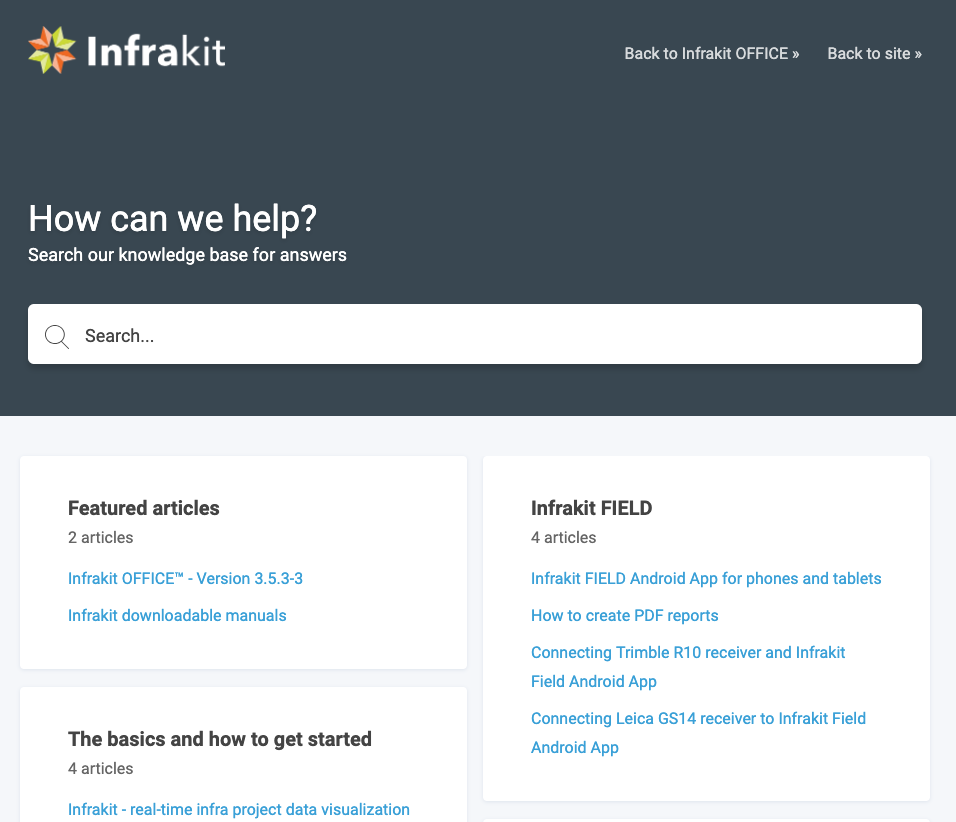Open the real-time infra project data visualization article
956x822 pixels.
238,809
